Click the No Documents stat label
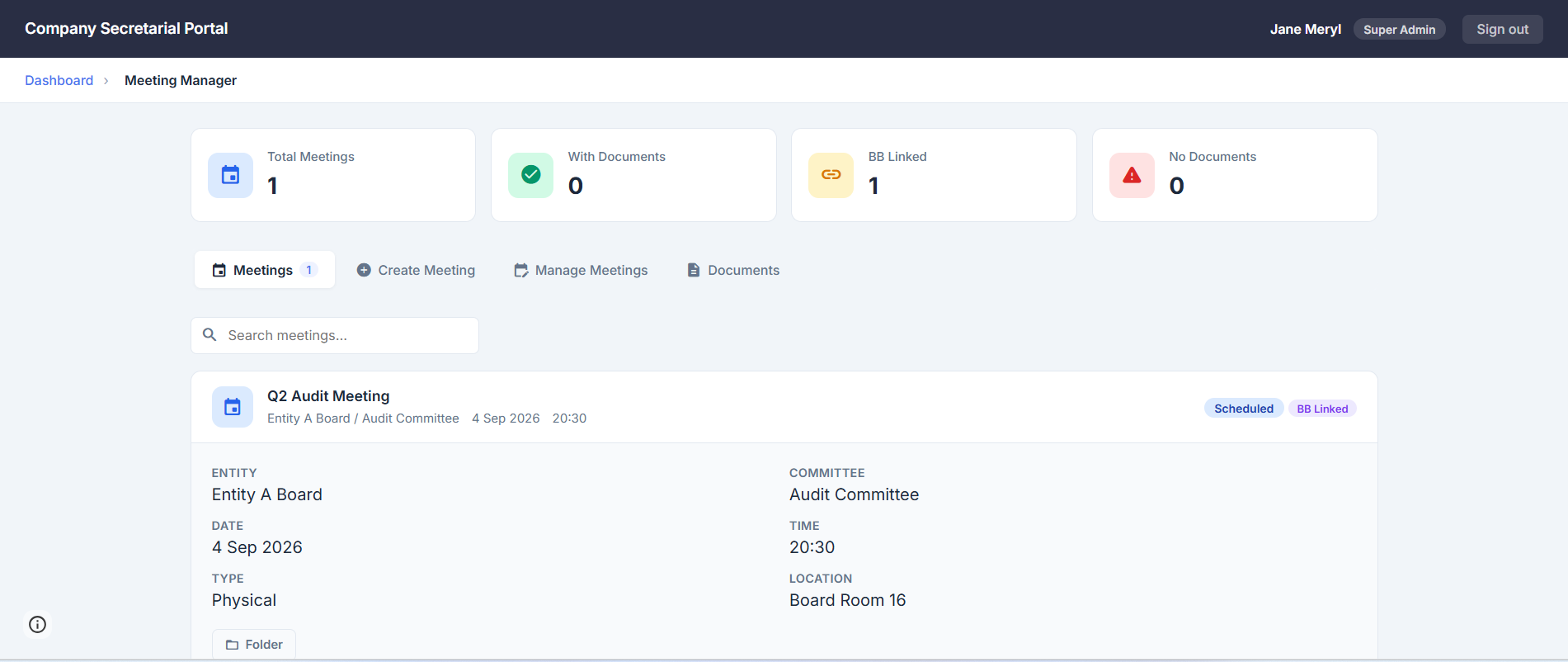The height and width of the screenshot is (662, 1568). tap(1212, 157)
